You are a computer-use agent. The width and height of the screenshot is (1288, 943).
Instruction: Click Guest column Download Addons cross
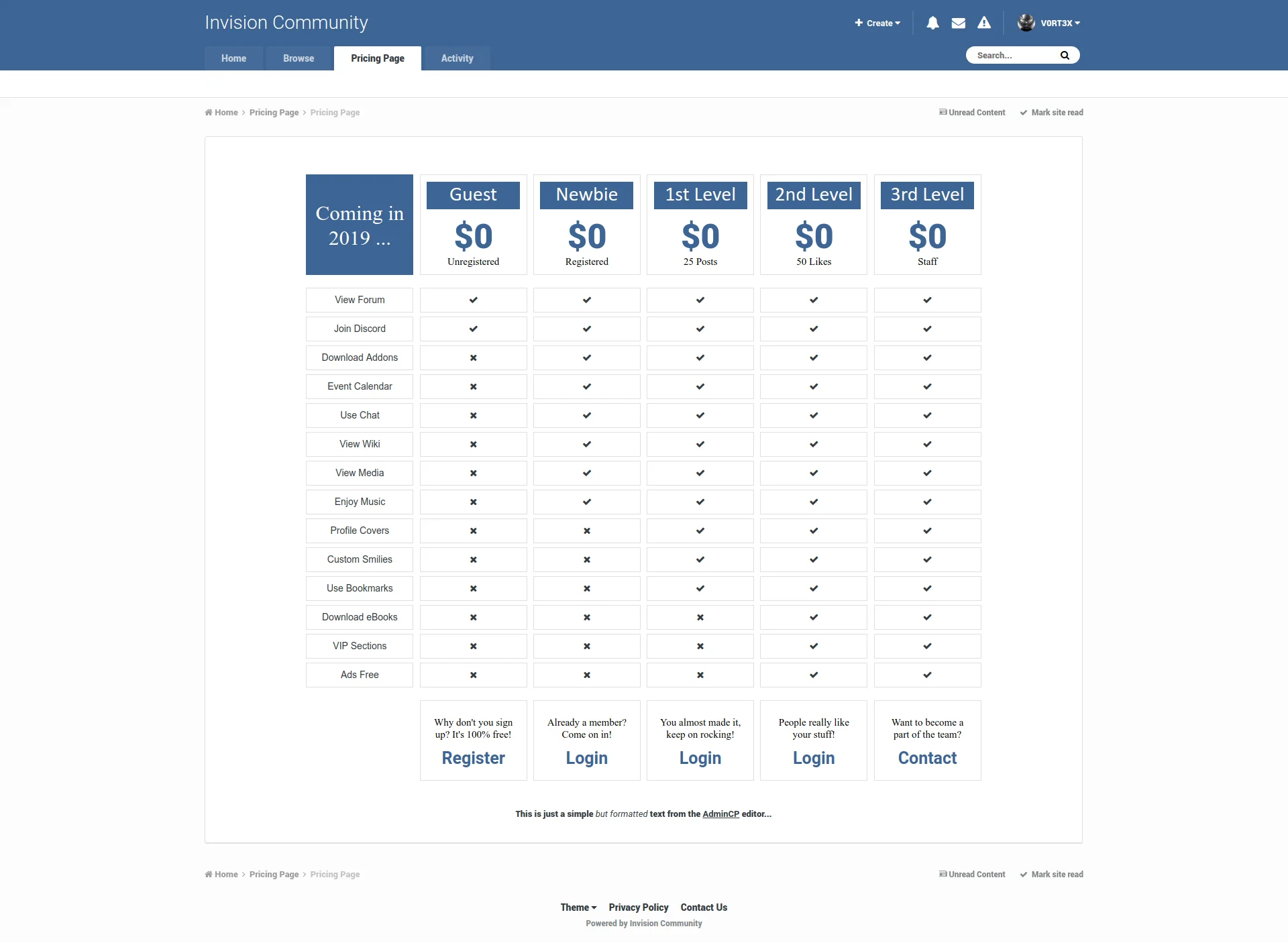click(474, 357)
